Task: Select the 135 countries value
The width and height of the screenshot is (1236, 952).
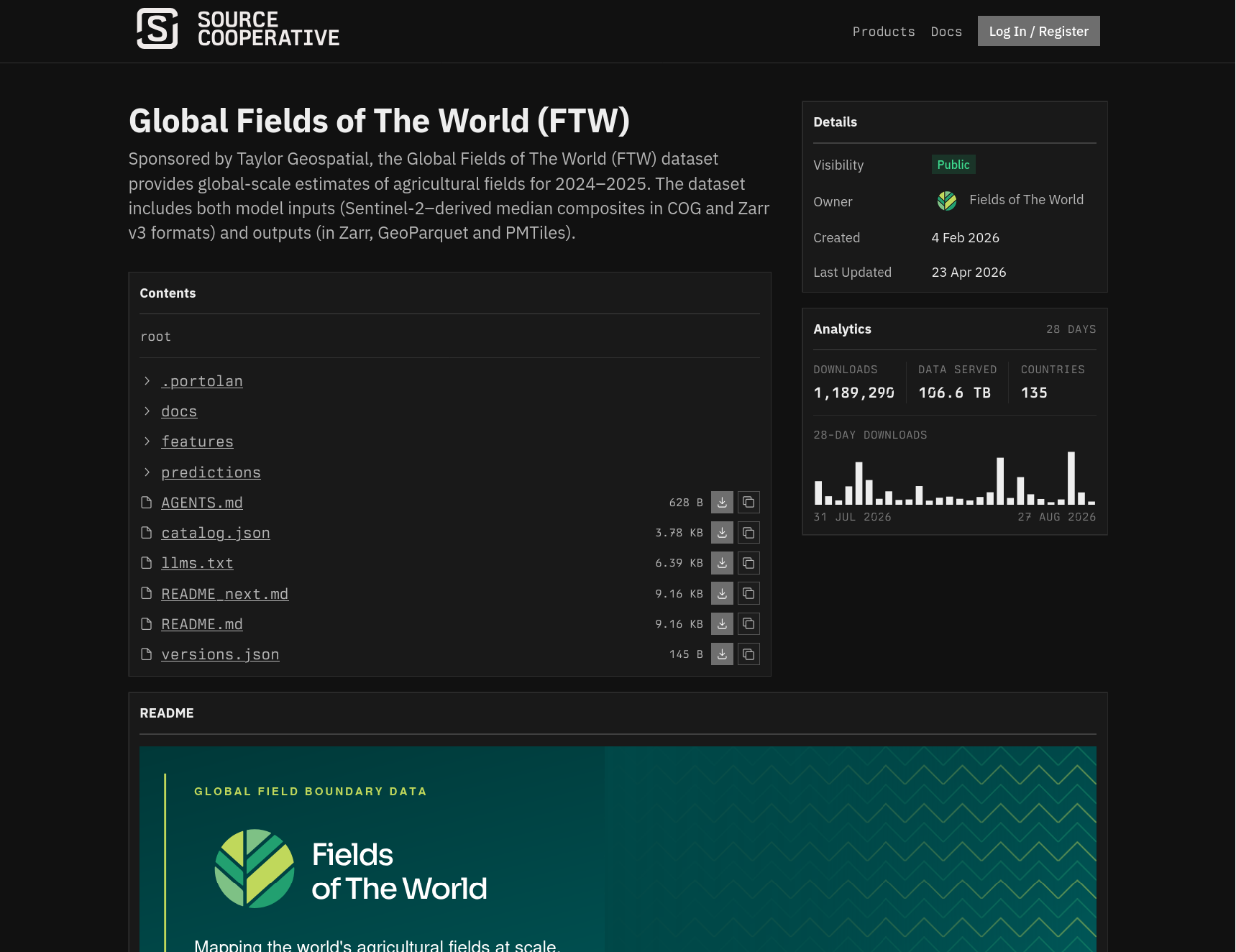Action: (x=1034, y=393)
